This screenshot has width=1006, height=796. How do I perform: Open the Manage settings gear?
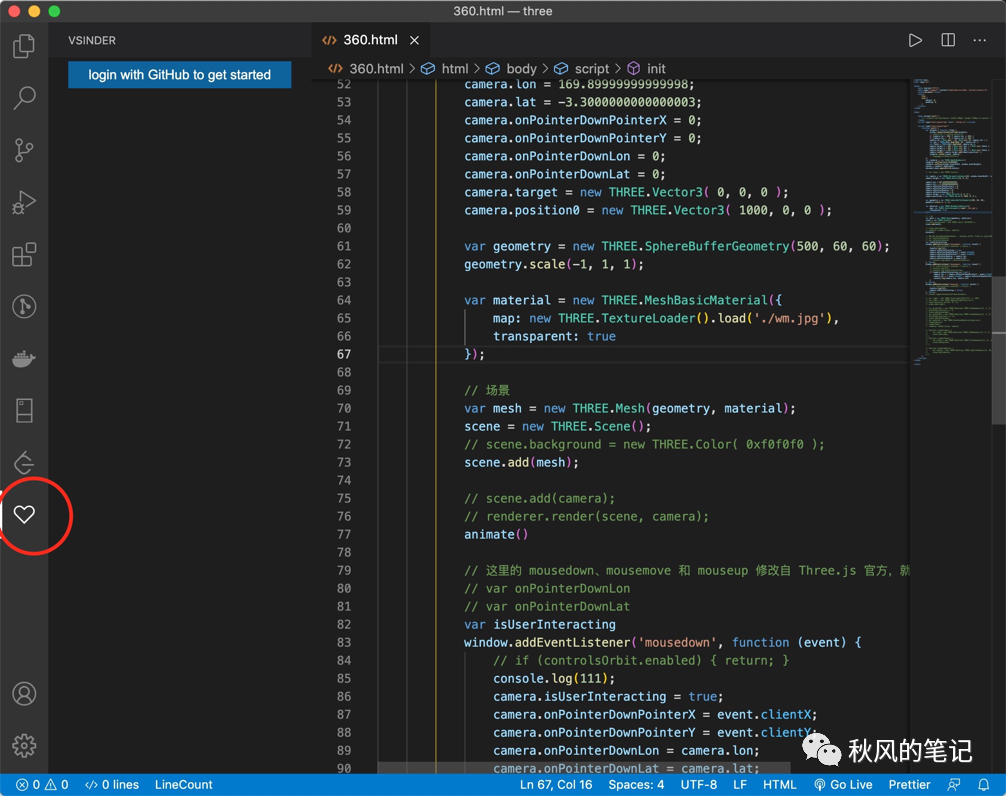point(24,746)
